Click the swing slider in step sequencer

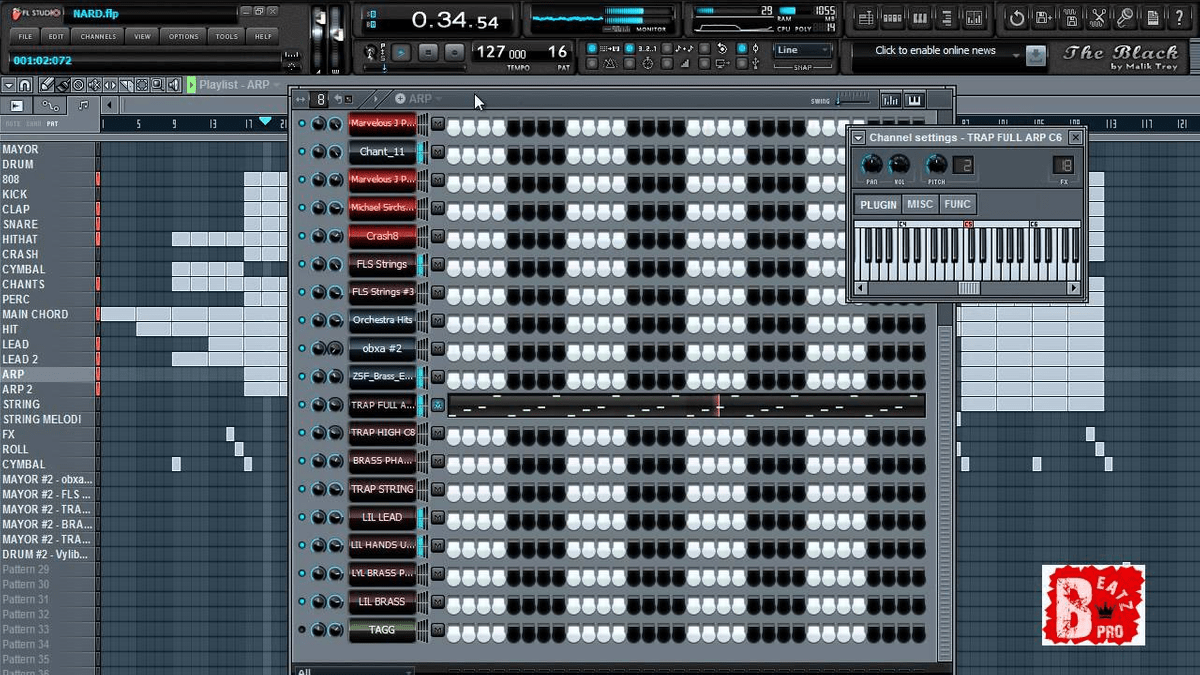(x=853, y=100)
